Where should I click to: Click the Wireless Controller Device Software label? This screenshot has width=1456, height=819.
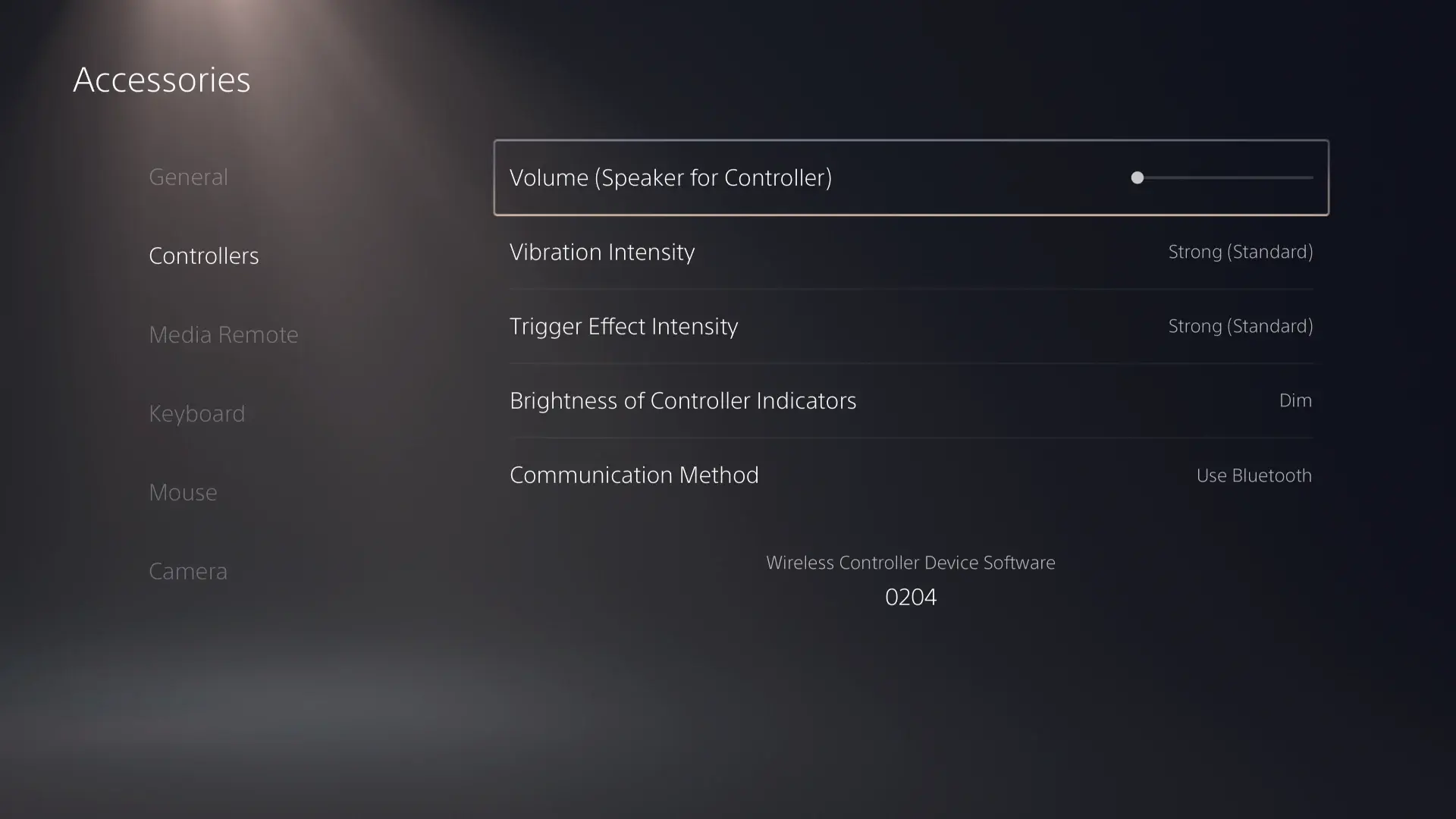tap(910, 563)
